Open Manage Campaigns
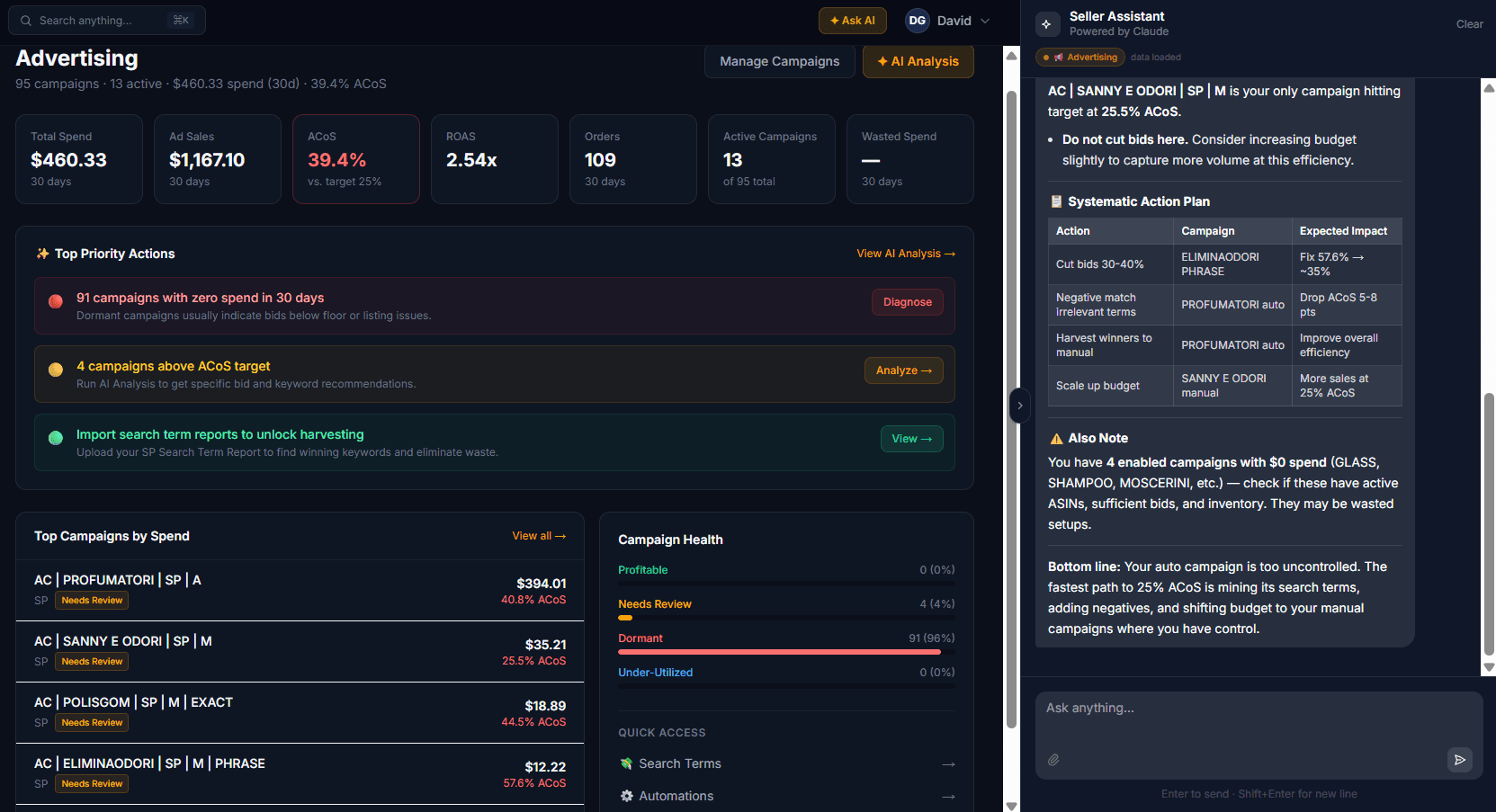 click(779, 61)
